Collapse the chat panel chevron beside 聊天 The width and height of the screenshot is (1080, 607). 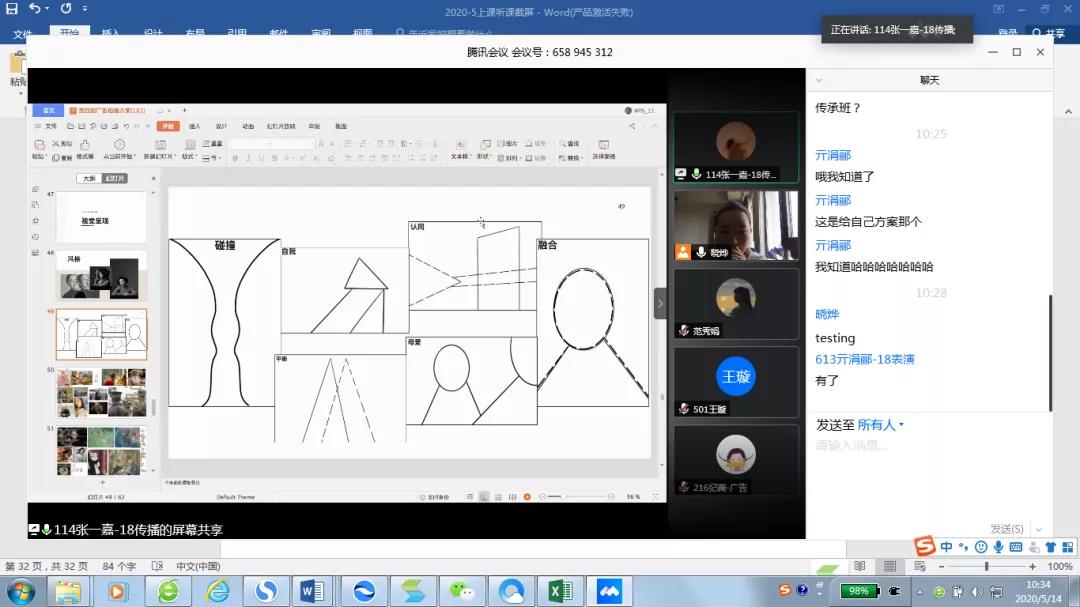coord(819,80)
